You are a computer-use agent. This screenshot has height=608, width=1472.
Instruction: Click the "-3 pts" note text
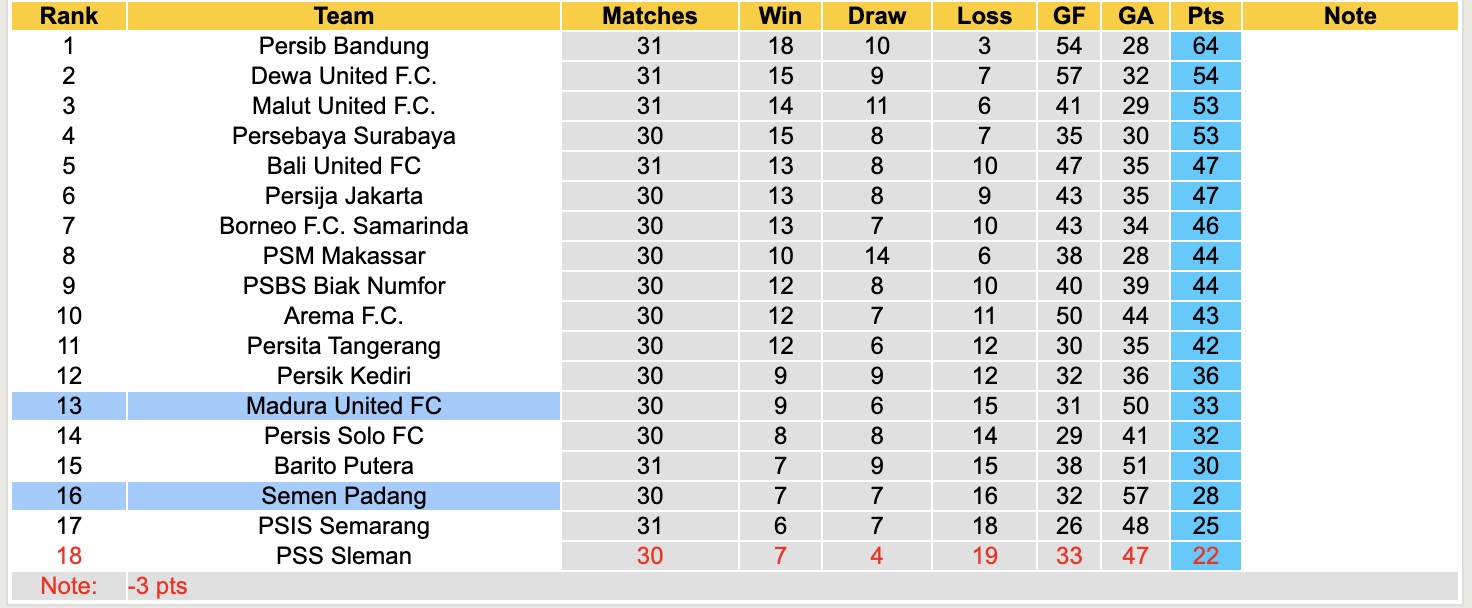(x=158, y=587)
